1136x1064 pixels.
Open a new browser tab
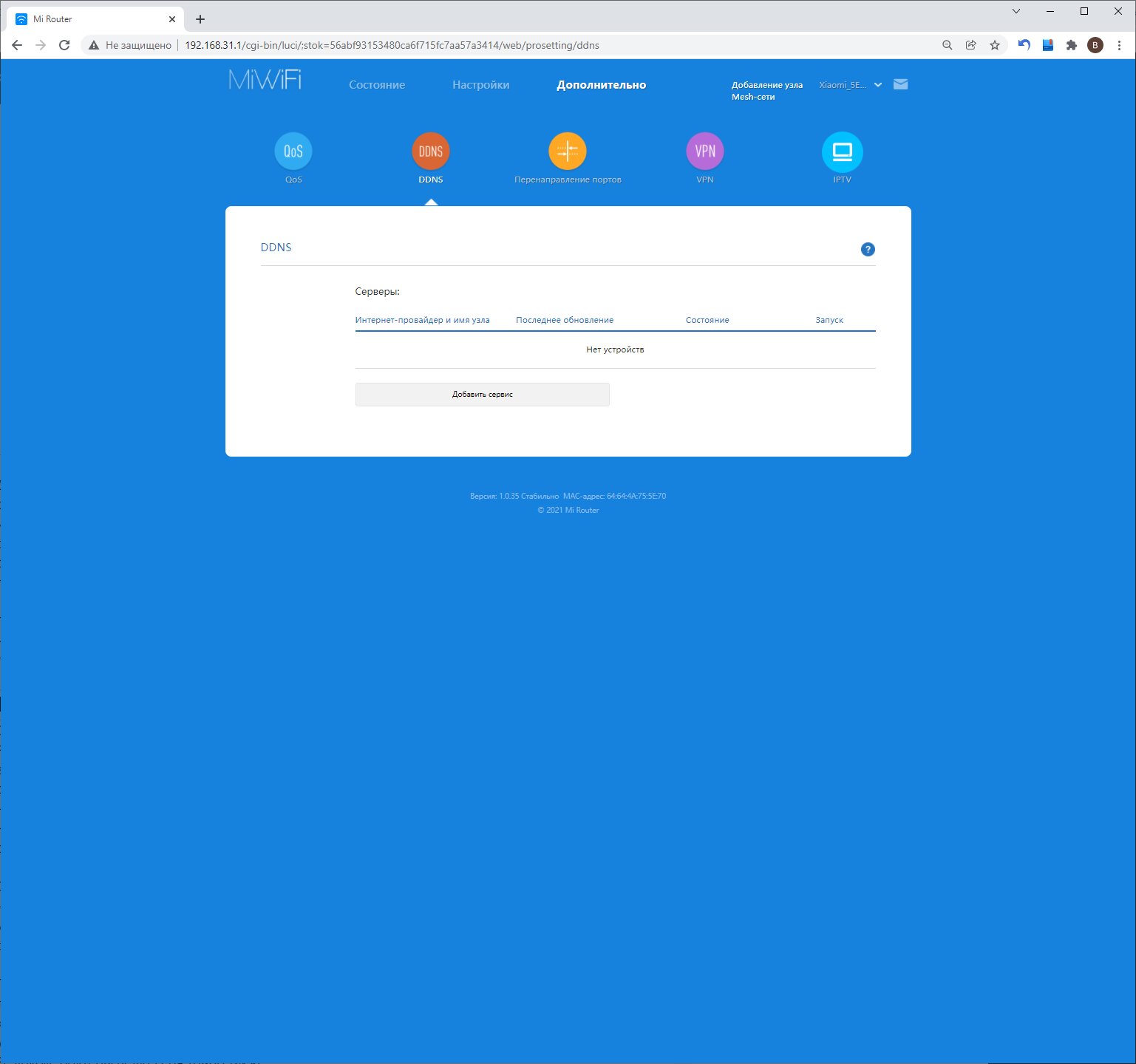tap(200, 19)
